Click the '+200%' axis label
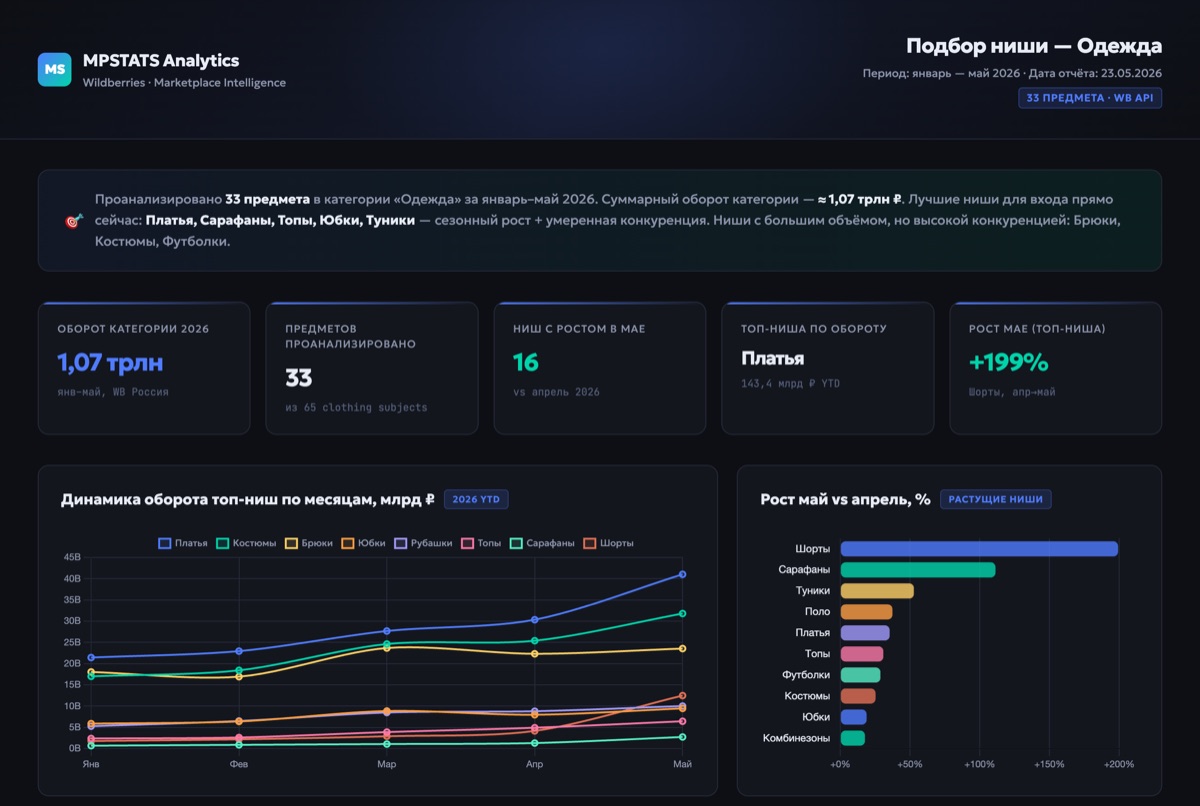Viewport: 1200px width, 806px height. [1118, 764]
